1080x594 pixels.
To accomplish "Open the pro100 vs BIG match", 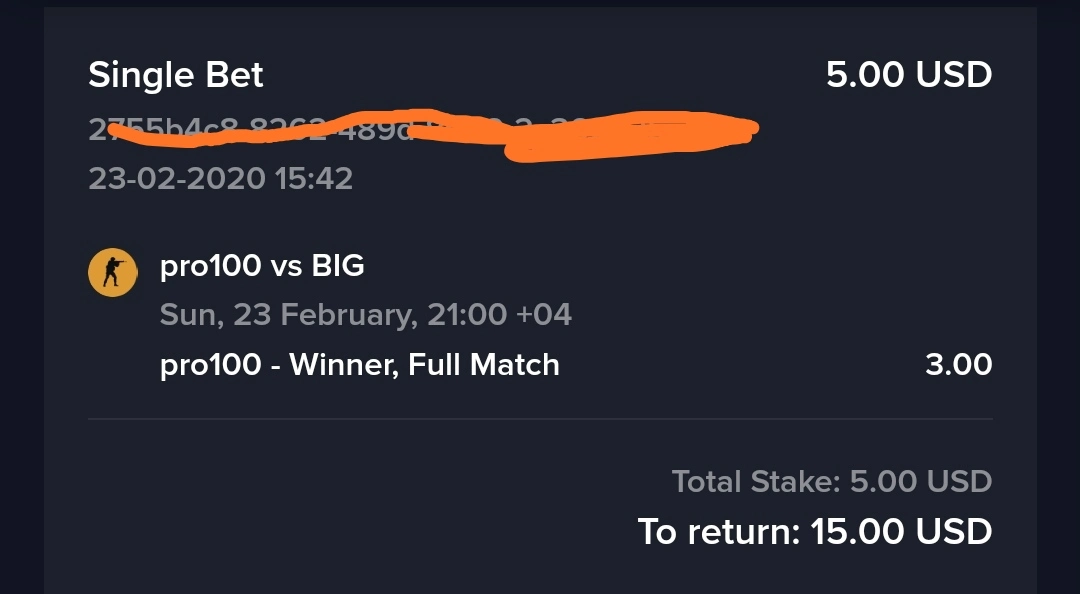I will coord(262,266).
